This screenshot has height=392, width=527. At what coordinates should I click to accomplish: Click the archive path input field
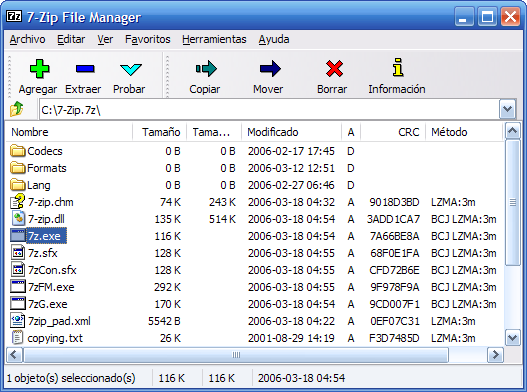coord(269,110)
